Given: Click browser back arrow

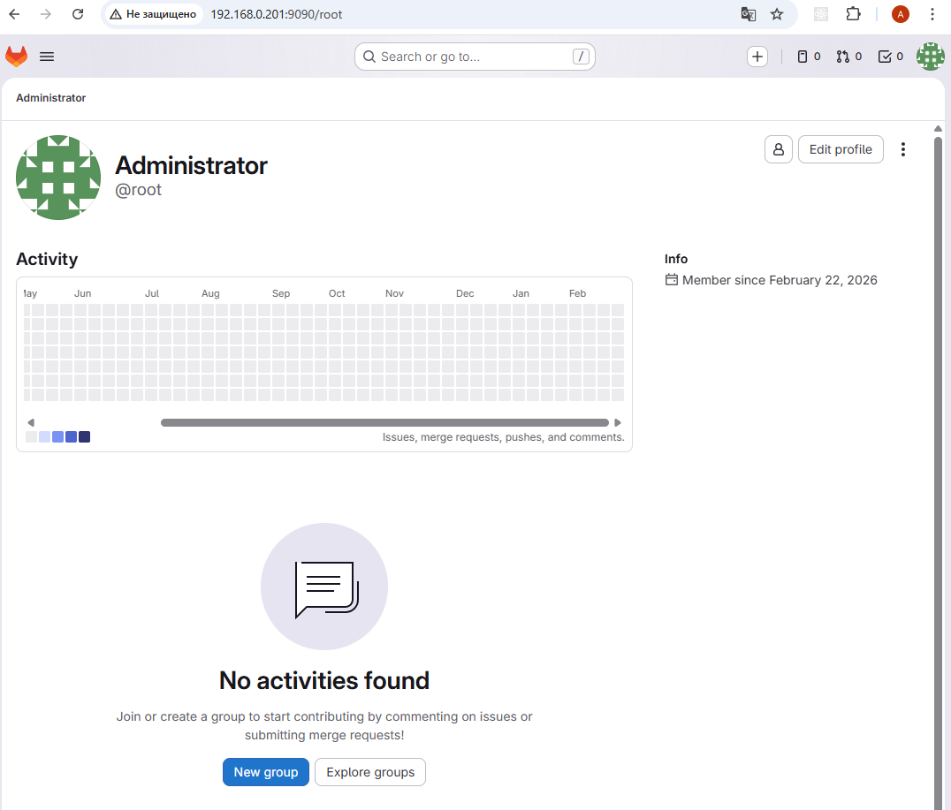Looking at the screenshot, I should 15,14.
